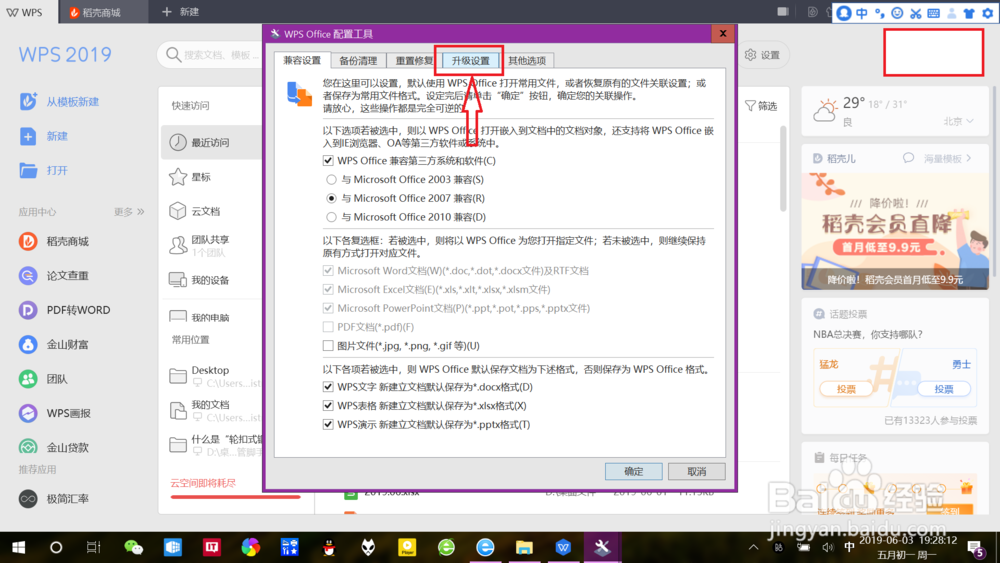Click the 设置 gear icon
Screen dimensions: 1000x563
coord(751,55)
